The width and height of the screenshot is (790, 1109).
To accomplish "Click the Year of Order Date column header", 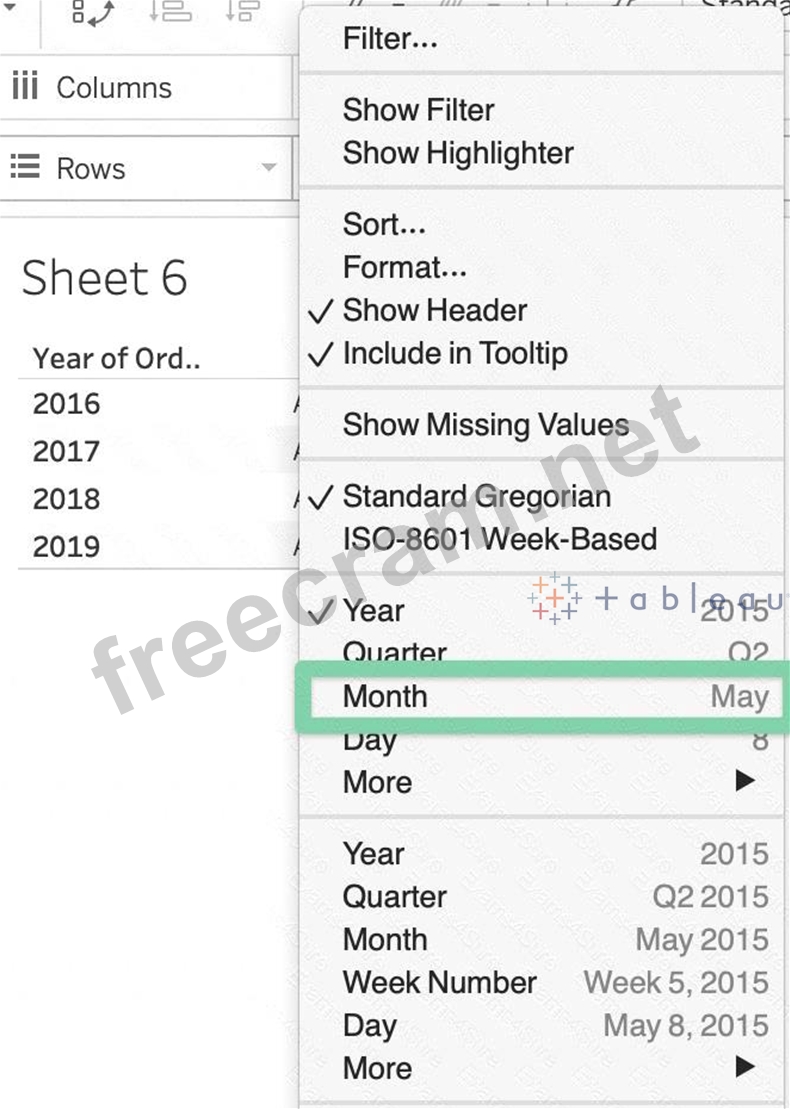I will (116, 358).
